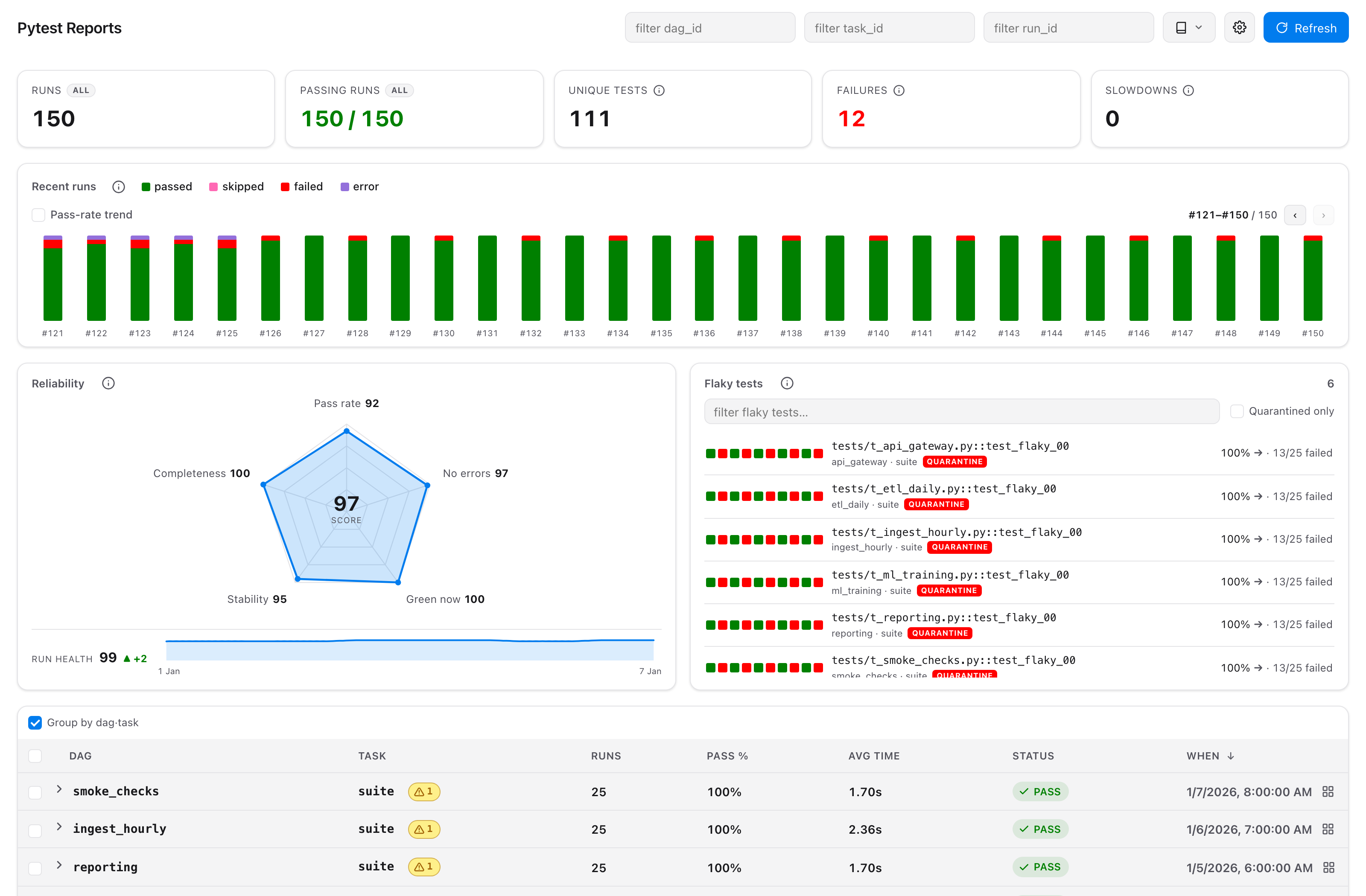1366x896 pixels.
Task: Focus the filter task_id field
Action: coord(889,28)
